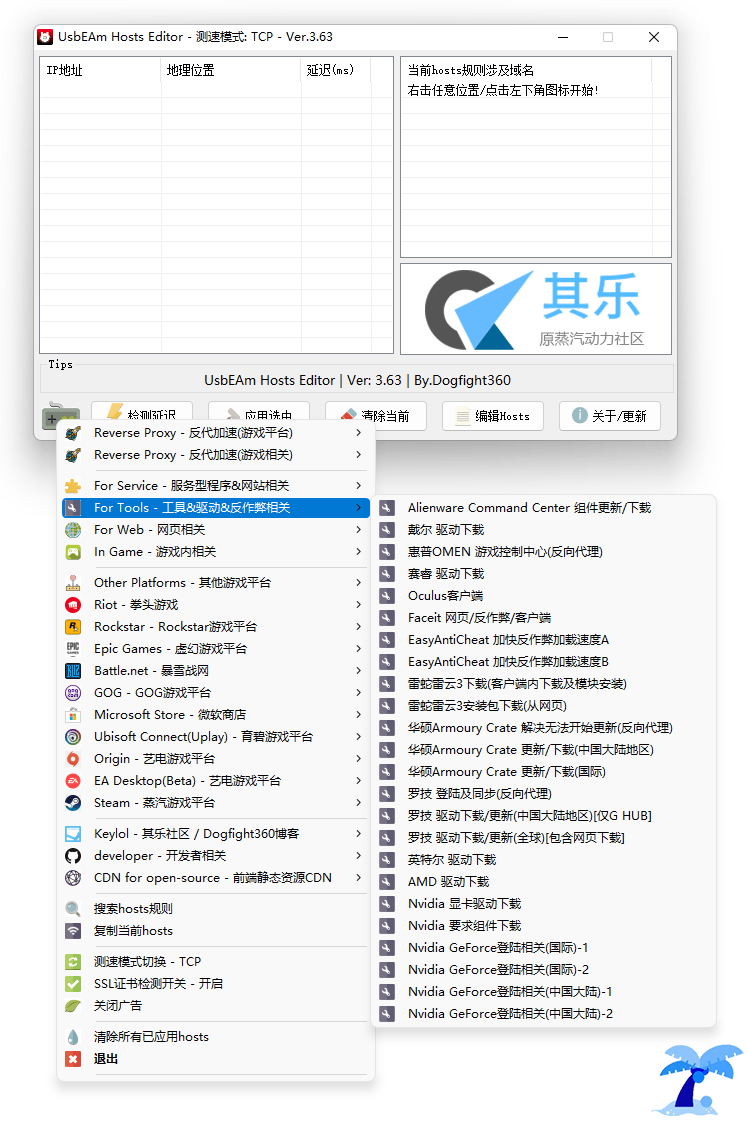Toggle 关闭广告 option
The width and height of the screenshot is (747, 1122).
pos(216,1005)
